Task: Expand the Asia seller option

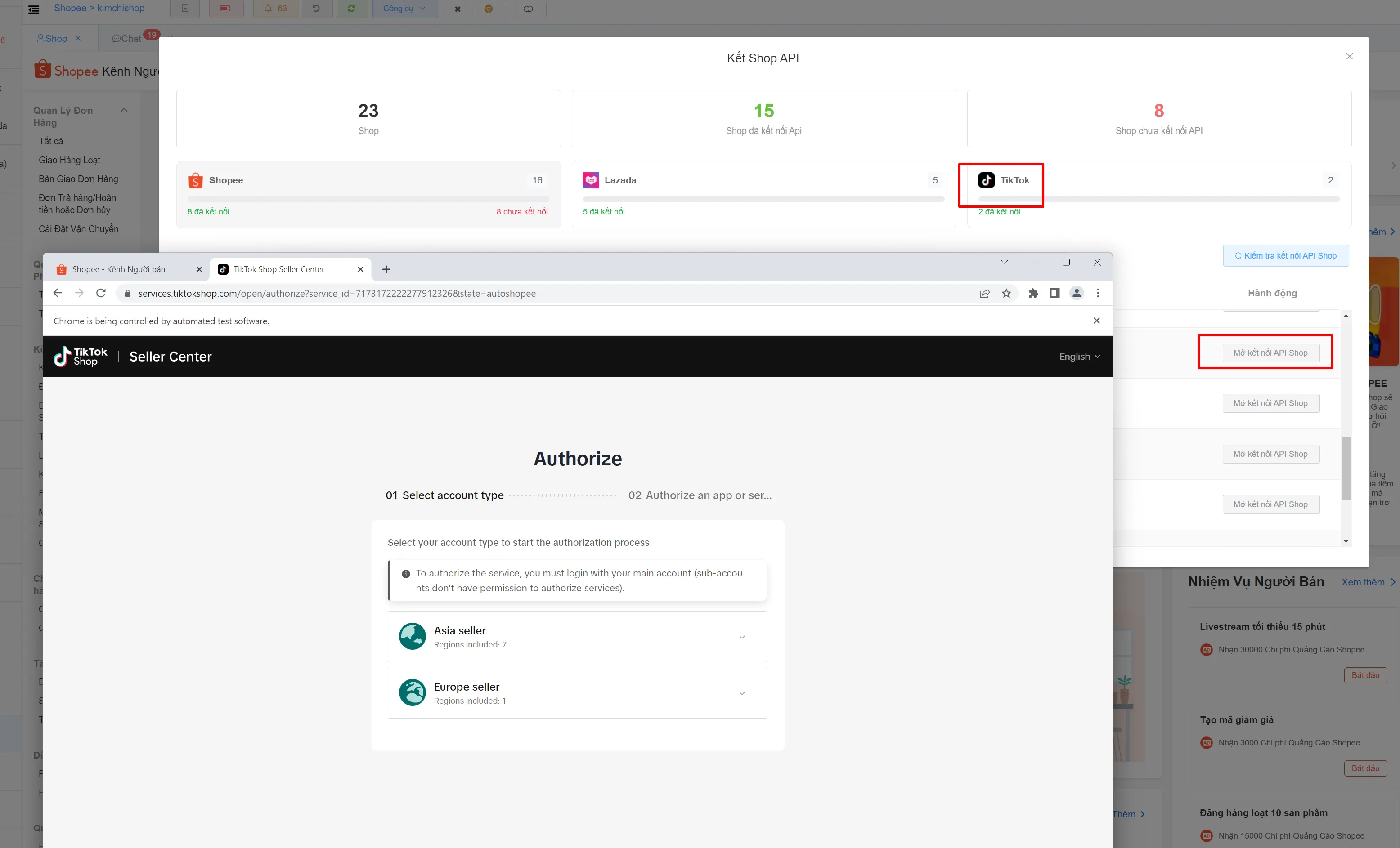Action: pos(577,637)
